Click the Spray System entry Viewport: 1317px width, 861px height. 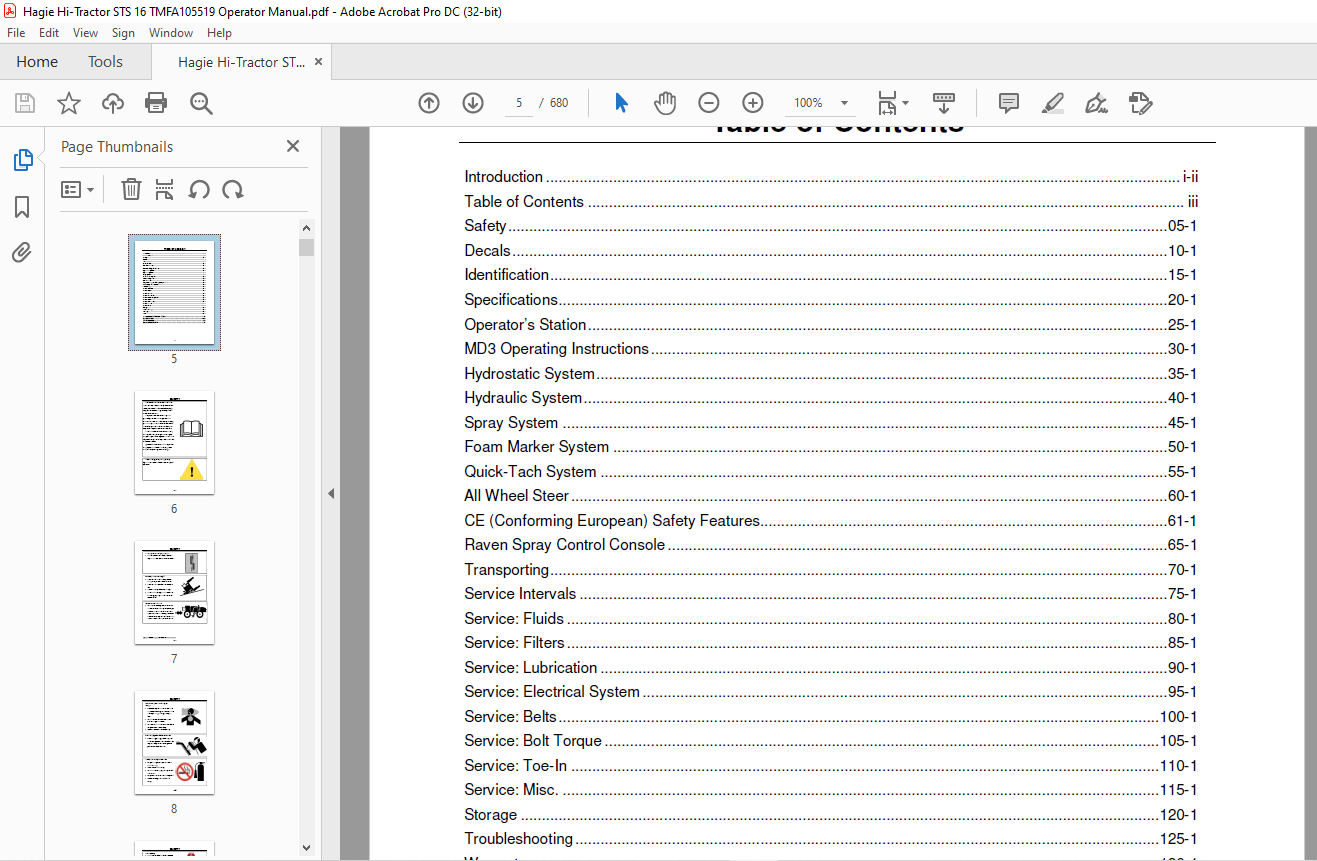830,422
